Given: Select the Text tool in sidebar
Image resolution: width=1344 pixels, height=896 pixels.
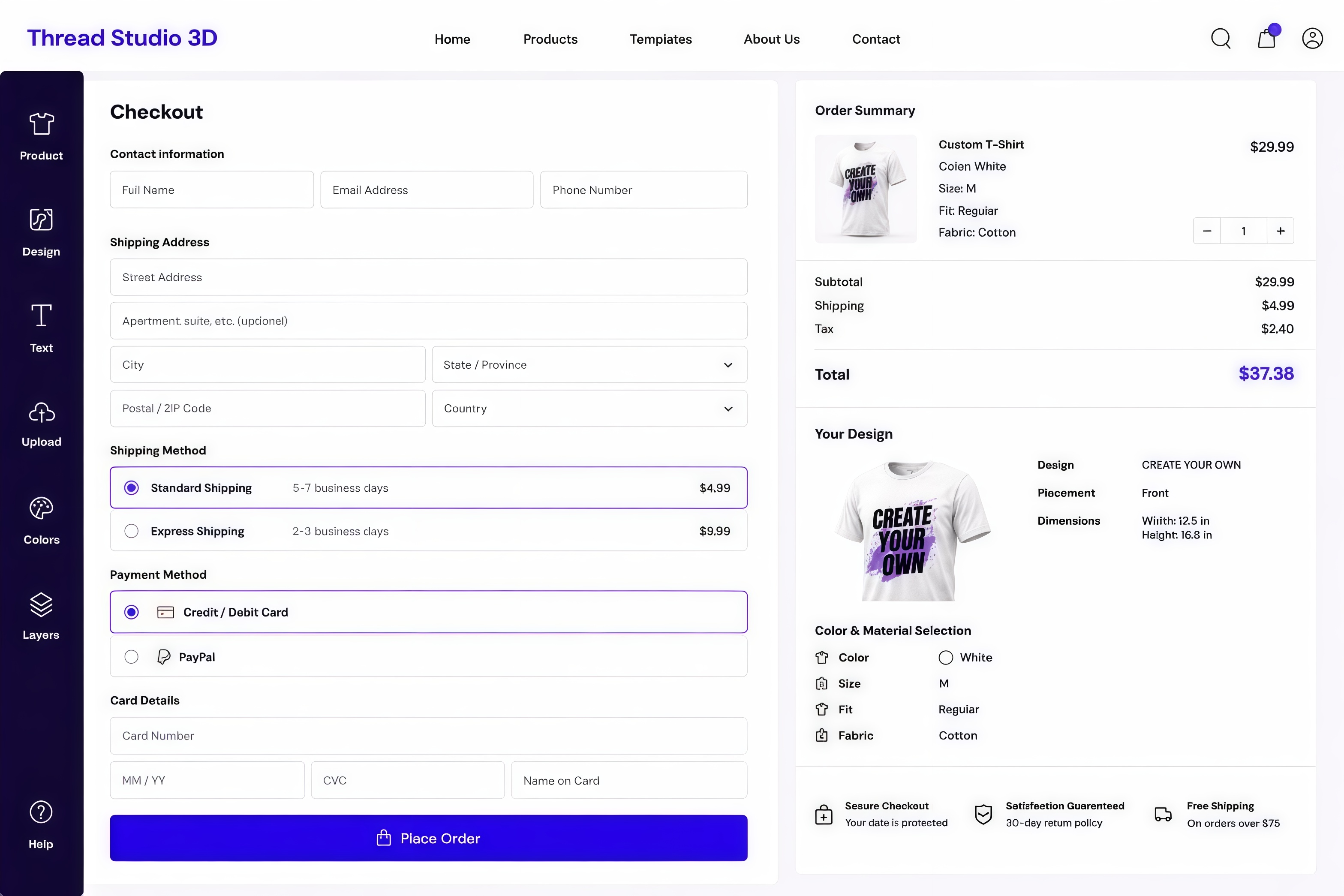Looking at the screenshot, I should point(41,328).
